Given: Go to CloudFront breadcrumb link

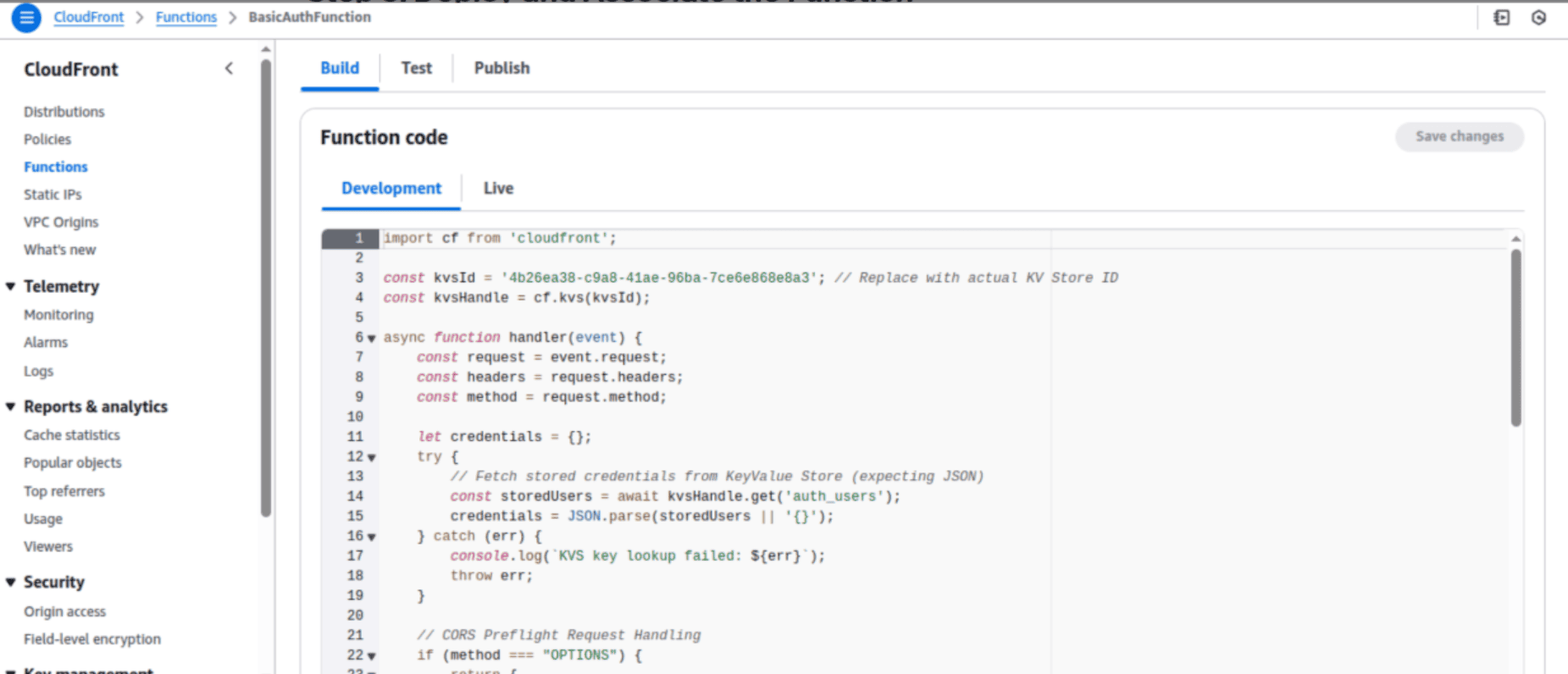Looking at the screenshot, I should pos(88,17).
